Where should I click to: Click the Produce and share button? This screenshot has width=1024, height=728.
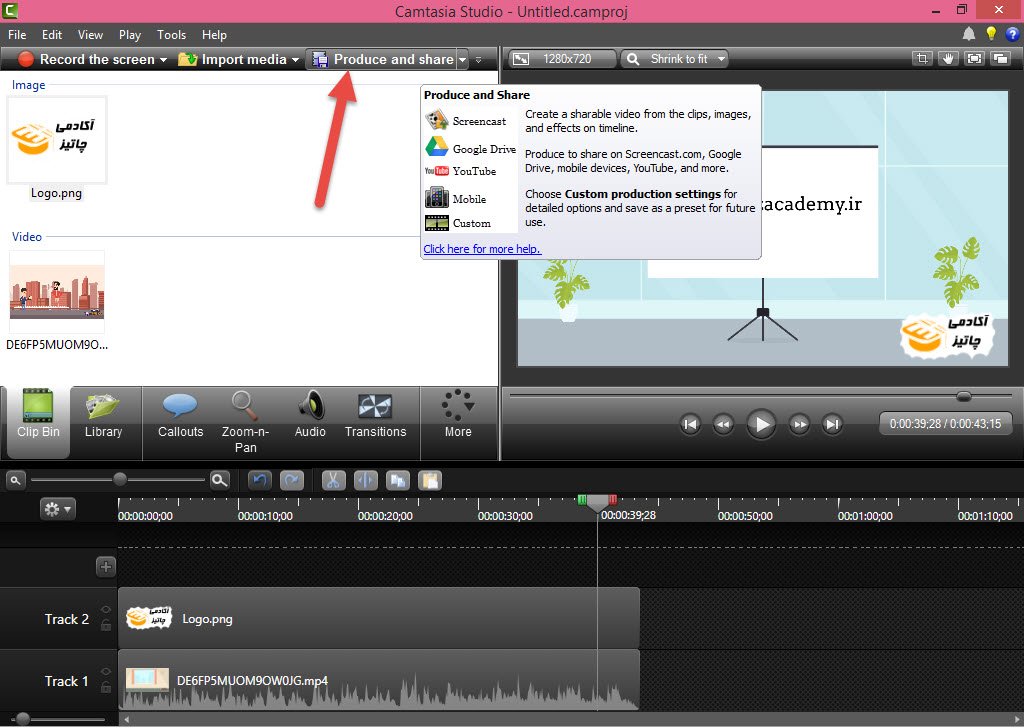tap(383, 59)
